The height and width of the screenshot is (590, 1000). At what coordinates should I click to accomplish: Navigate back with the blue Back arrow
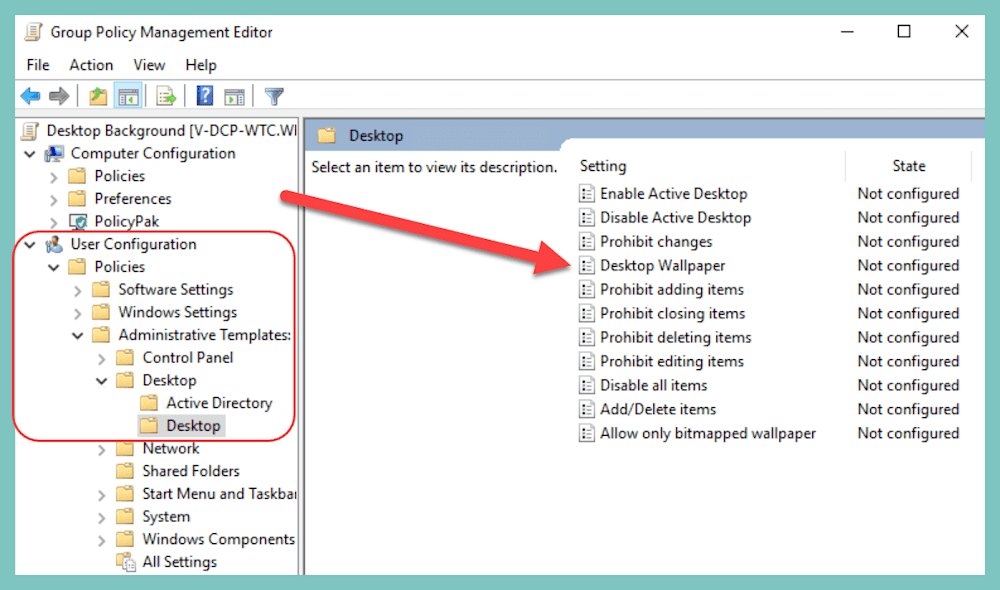pos(30,95)
